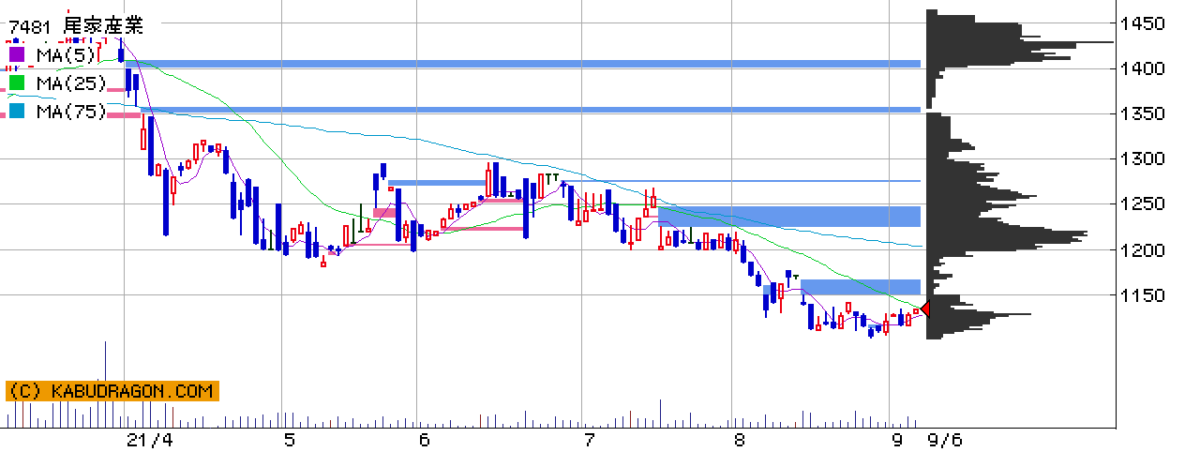This screenshot has height=452, width=1200.
Task: Click the blue zone near 1160
Action: pos(861,287)
